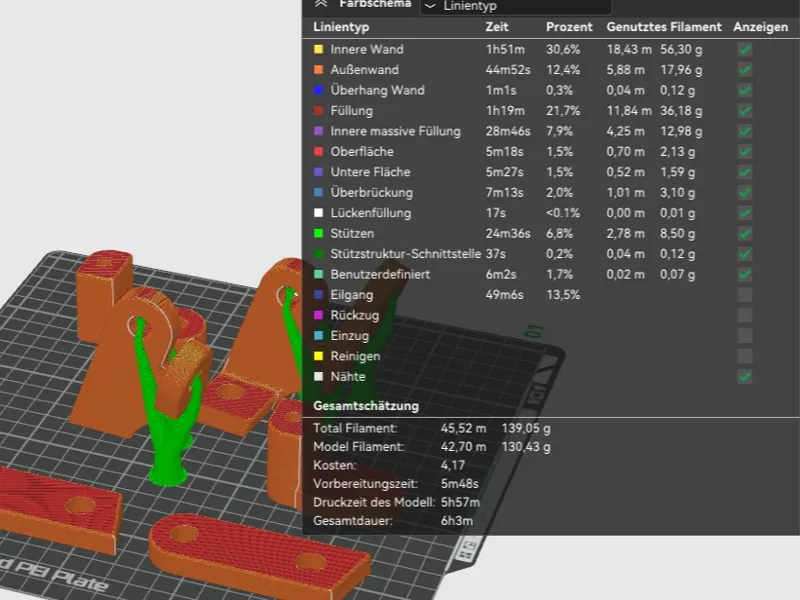Toggle Oberfläche display checkbox
This screenshot has width=800, height=600.
coord(744,152)
